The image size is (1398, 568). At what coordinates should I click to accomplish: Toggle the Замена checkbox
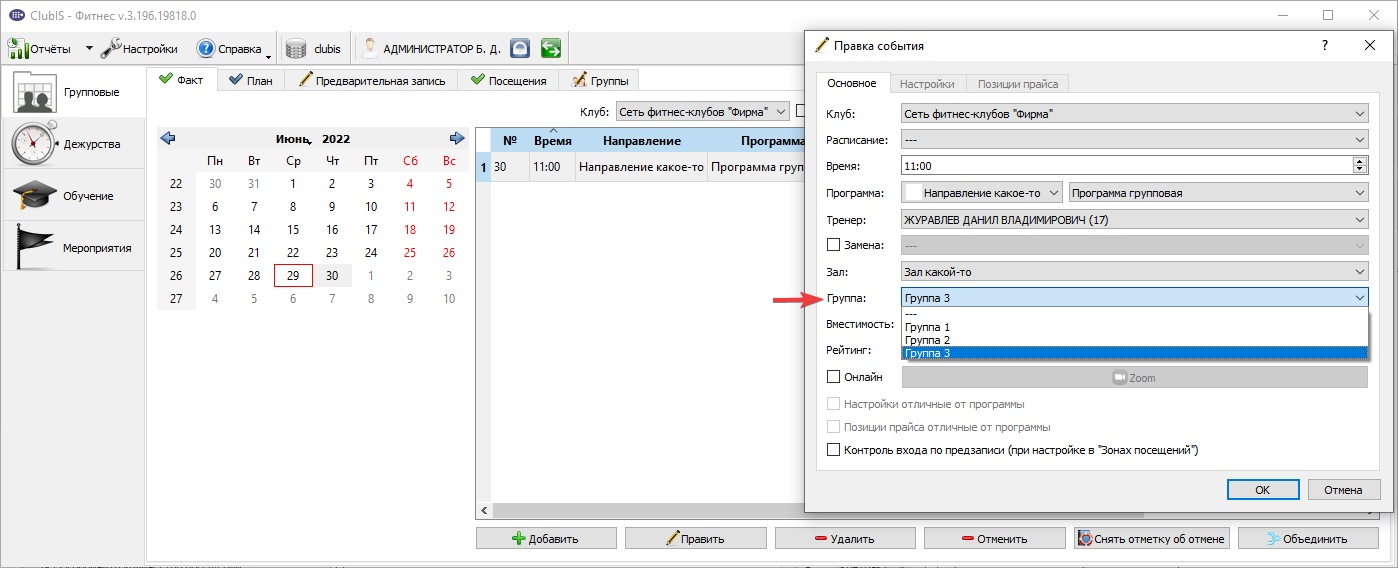click(834, 245)
